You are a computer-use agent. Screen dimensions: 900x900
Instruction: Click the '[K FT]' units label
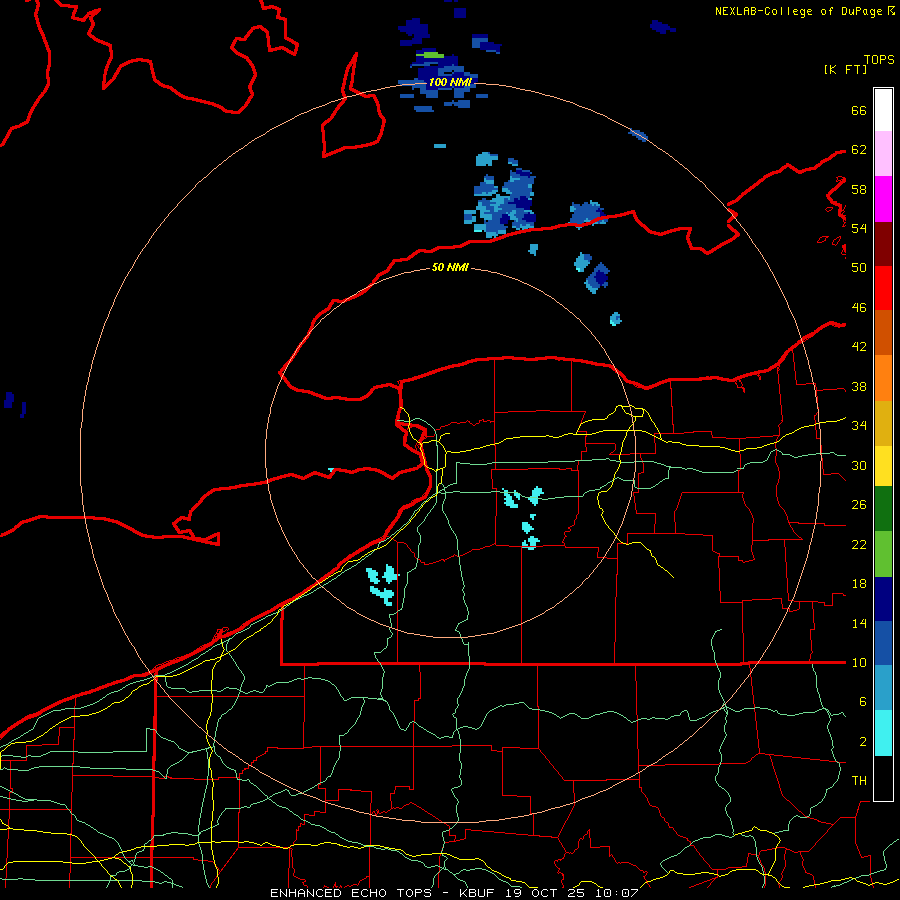[845, 69]
